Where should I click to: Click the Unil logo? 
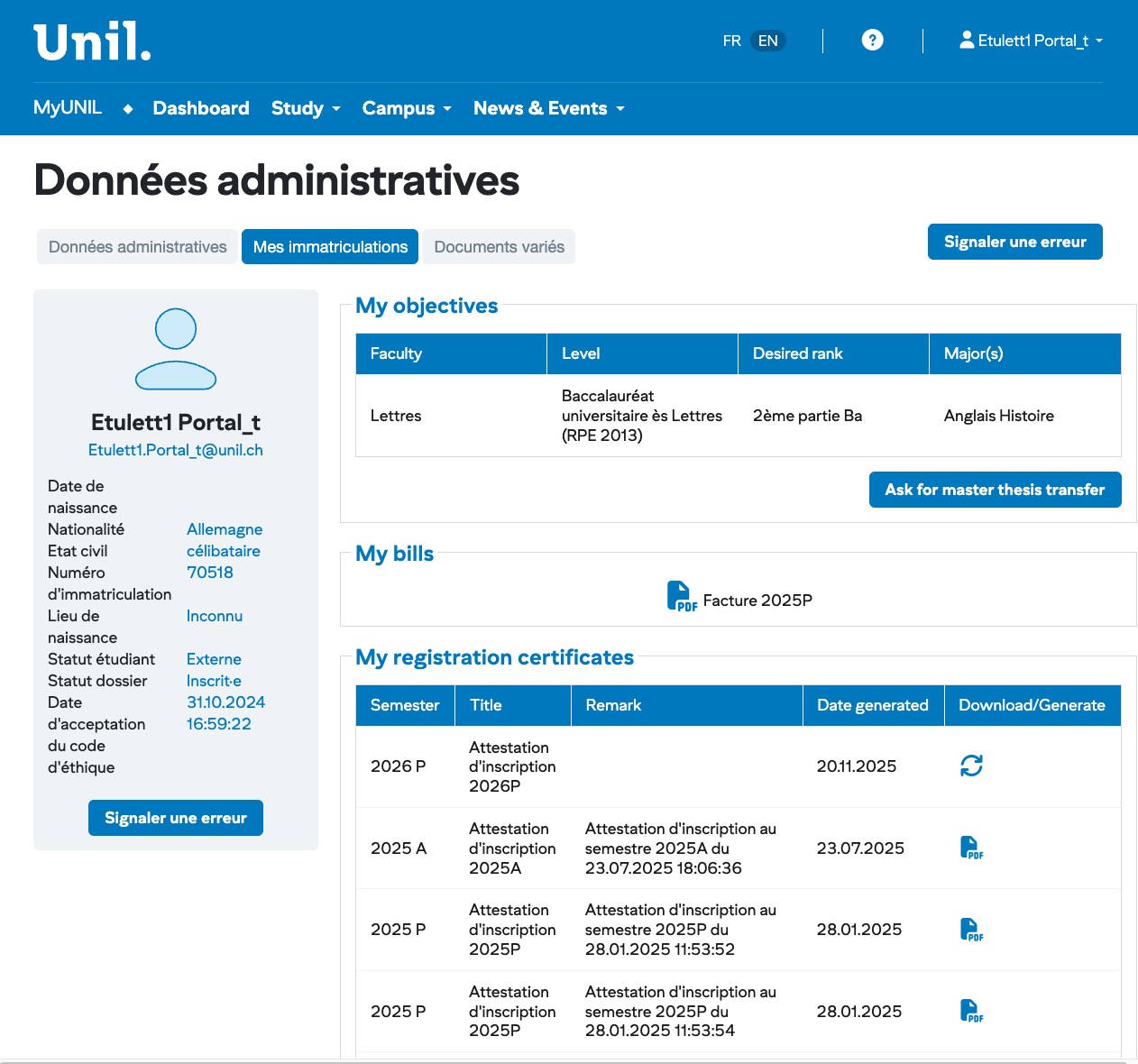click(92, 42)
